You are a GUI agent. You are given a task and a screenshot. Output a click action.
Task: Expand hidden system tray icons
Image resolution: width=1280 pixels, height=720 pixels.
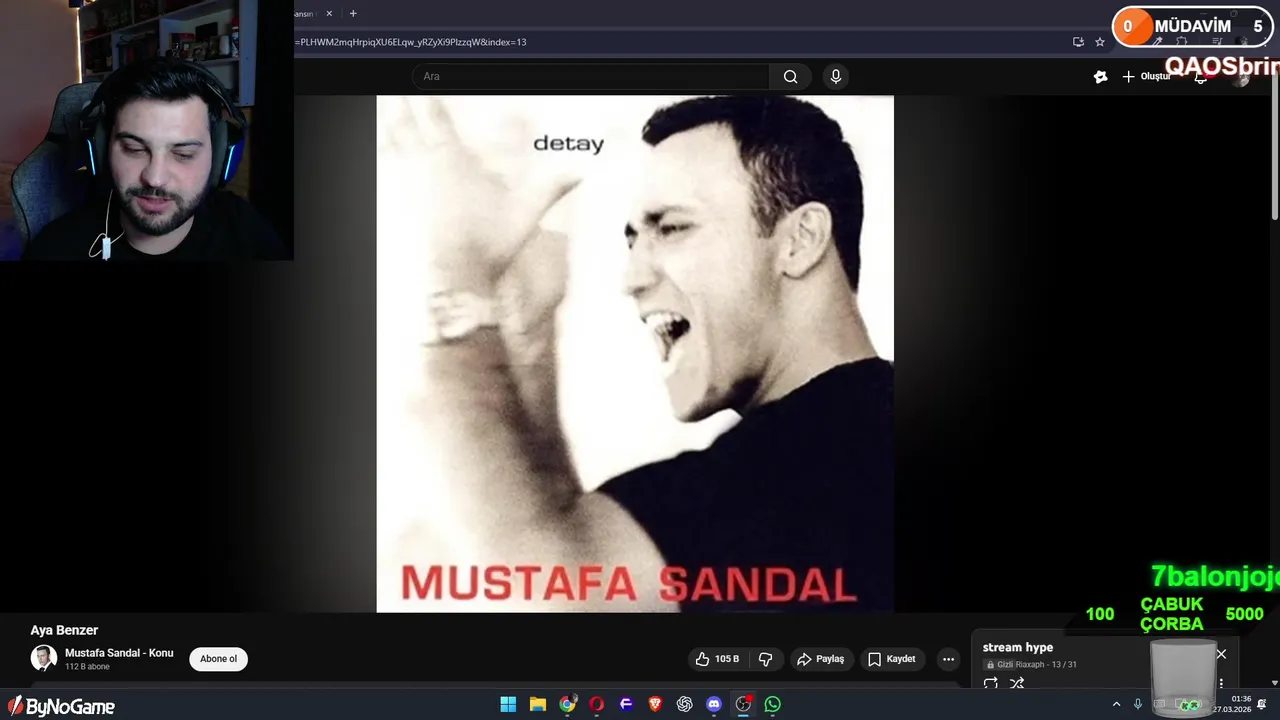pyautogui.click(x=1116, y=704)
